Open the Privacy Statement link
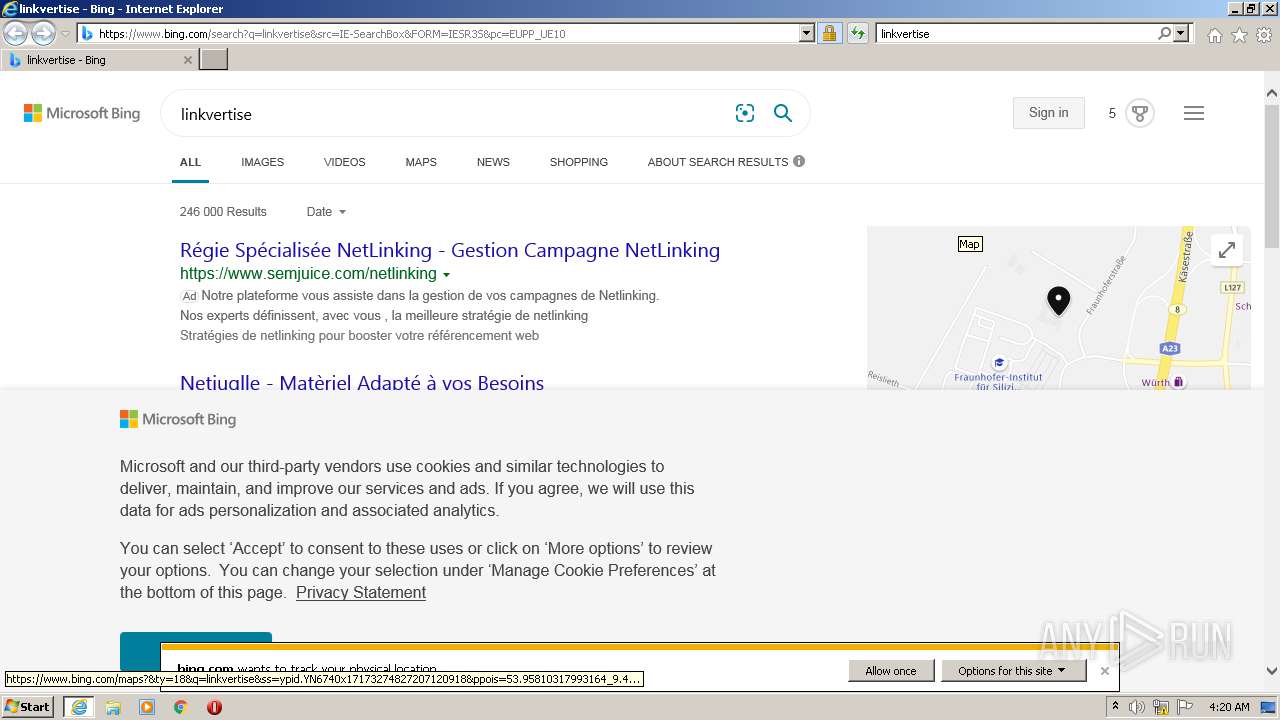Image resolution: width=1280 pixels, height=720 pixels. point(361,592)
